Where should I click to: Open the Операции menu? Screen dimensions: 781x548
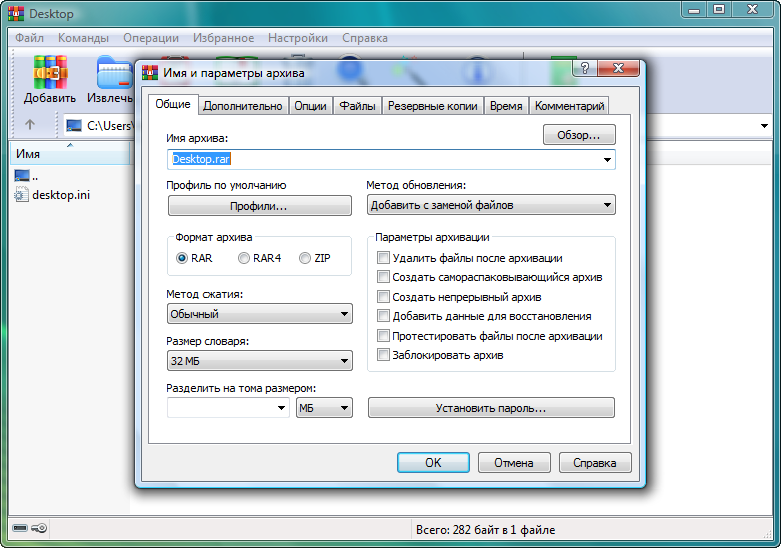[151, 38]
